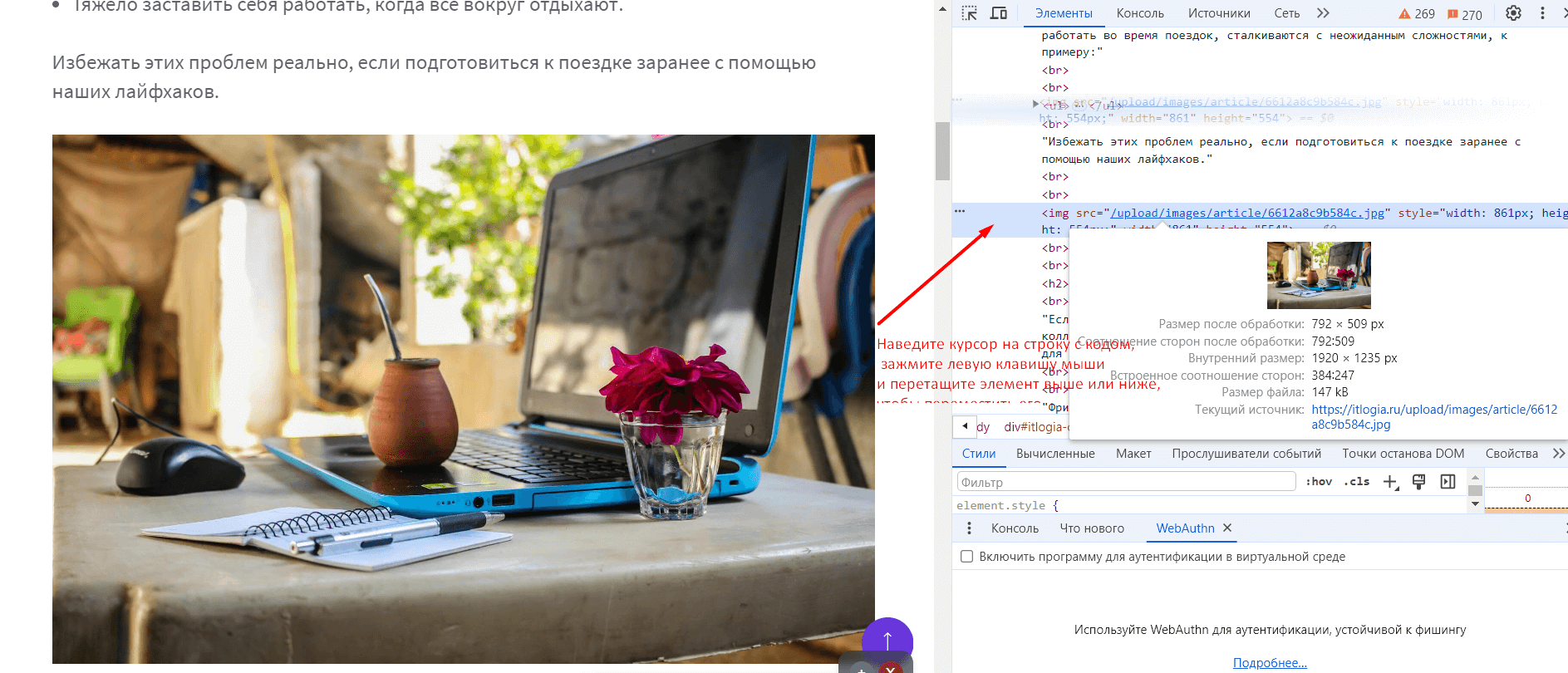Switch to the Источники tab
Viewport: 1568px width, 673px height.
point(1218,13)
